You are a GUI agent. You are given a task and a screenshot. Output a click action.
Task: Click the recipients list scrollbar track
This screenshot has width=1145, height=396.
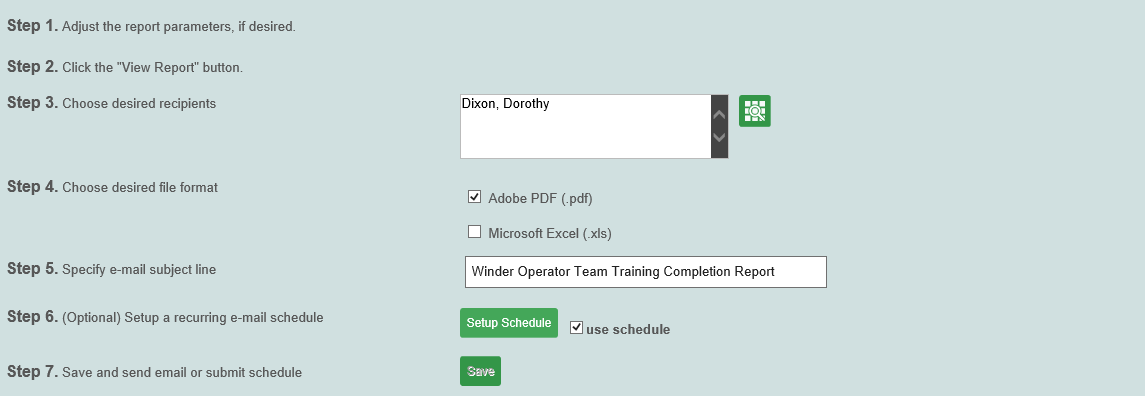pyautogui.click(x=719, y=126)
